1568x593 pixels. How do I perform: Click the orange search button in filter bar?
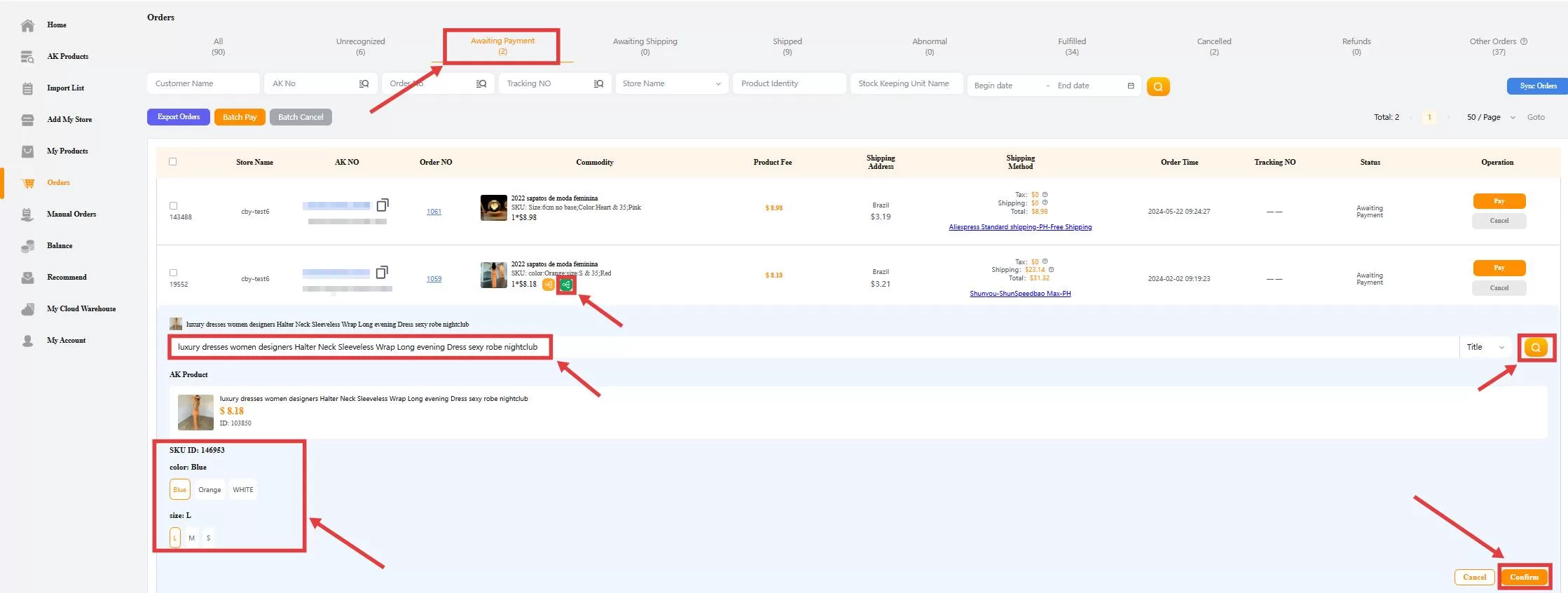(x=1158, y=86)
